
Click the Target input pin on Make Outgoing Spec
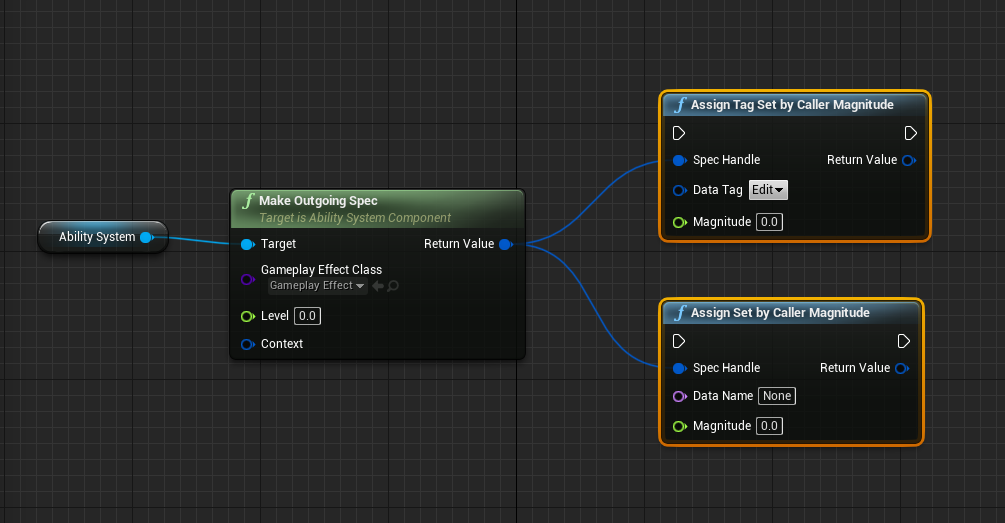[x=247, y=244]
